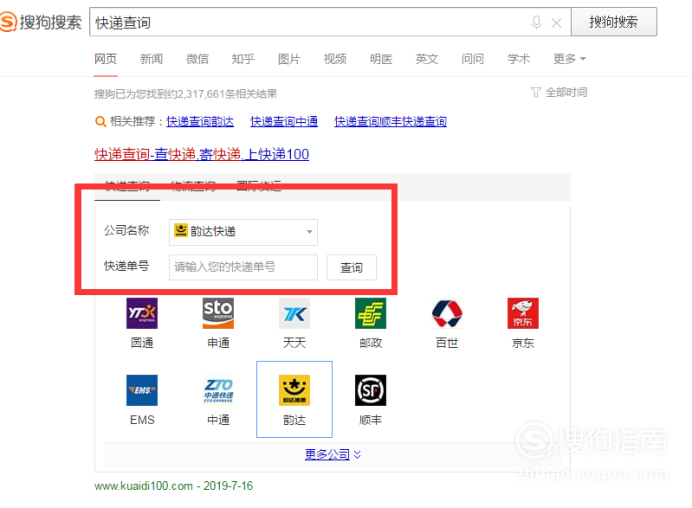Open related link 快递查询韵达
692x508 pixels.
pyautogui.click(x=200, y=121)
